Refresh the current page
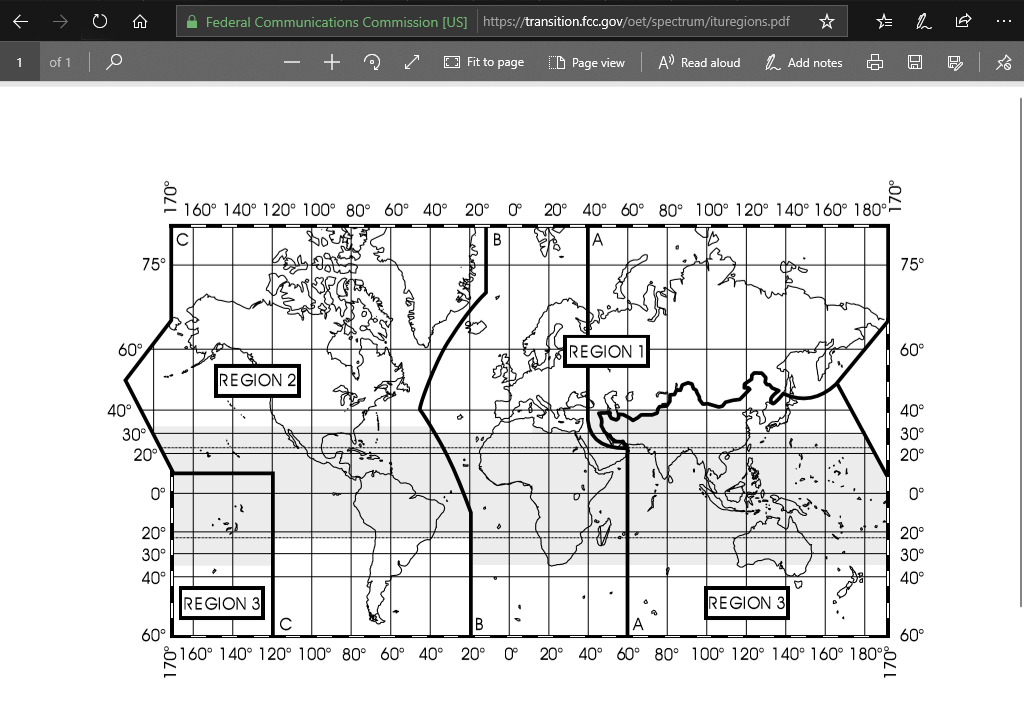Screen dimensions: 1024x701 coord(99,22)
